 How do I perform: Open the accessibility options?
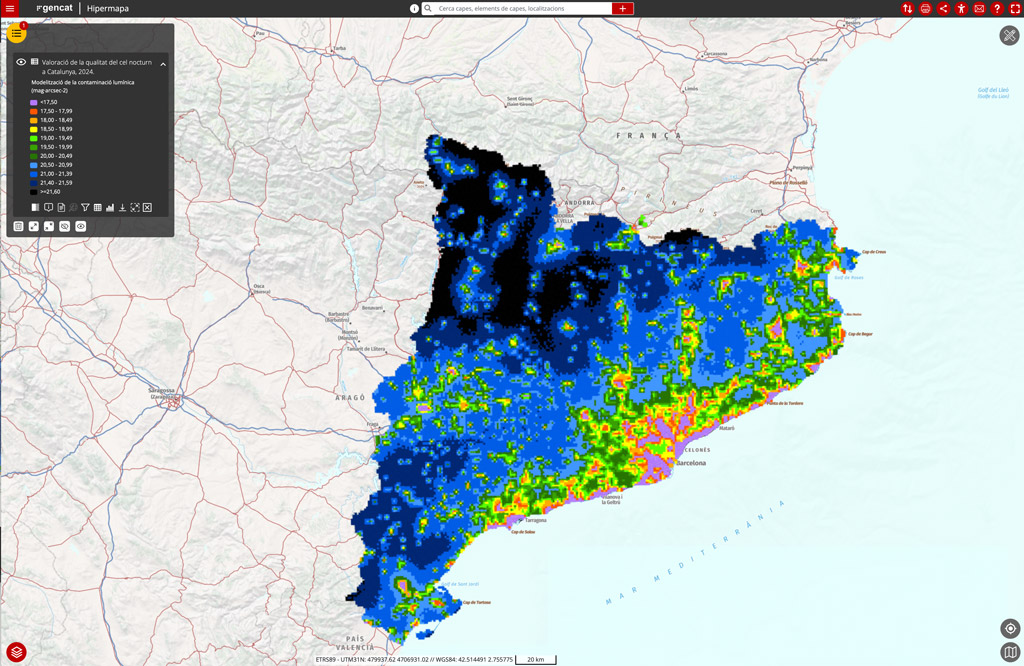[x=961, y=8]
